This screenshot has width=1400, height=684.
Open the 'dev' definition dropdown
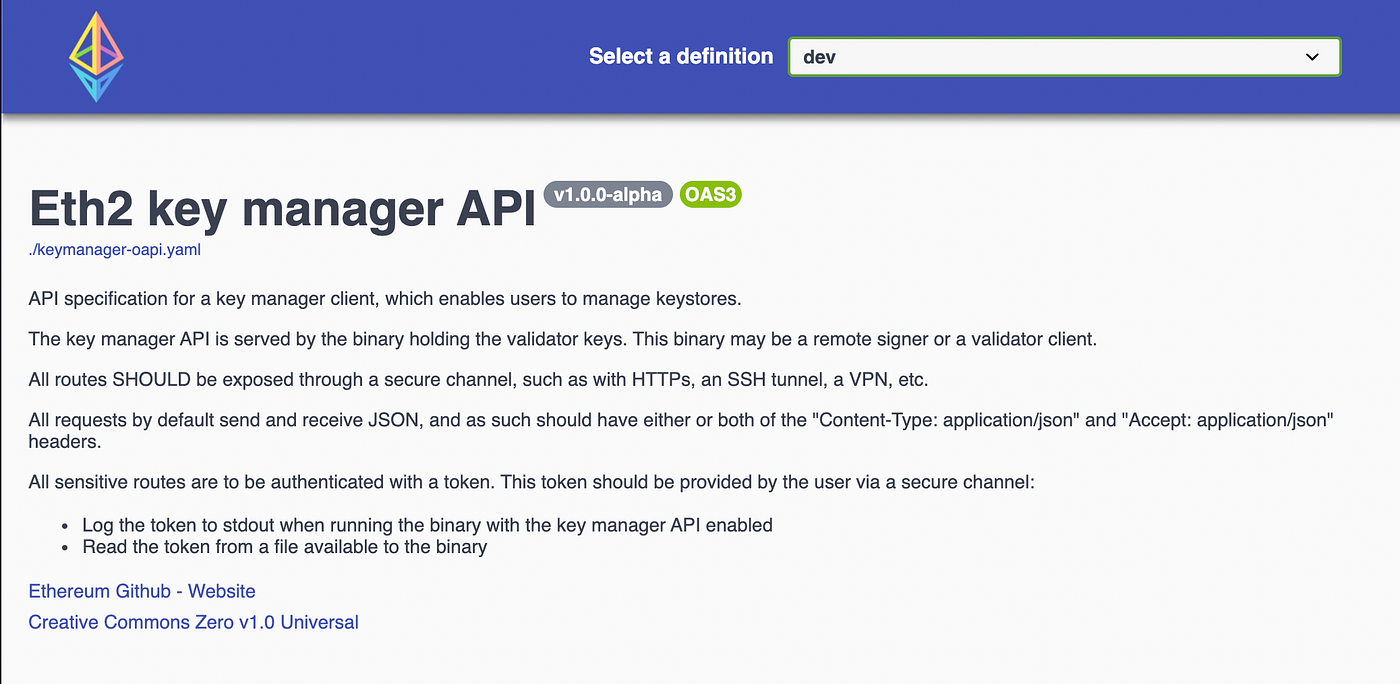(1064, 57)
